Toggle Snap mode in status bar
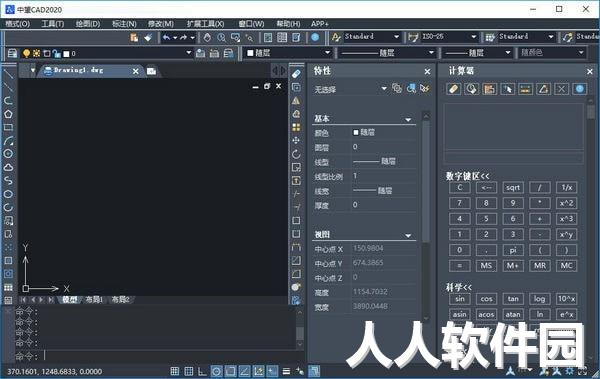This screenshot has height=379, width=600. pos(174,371)
